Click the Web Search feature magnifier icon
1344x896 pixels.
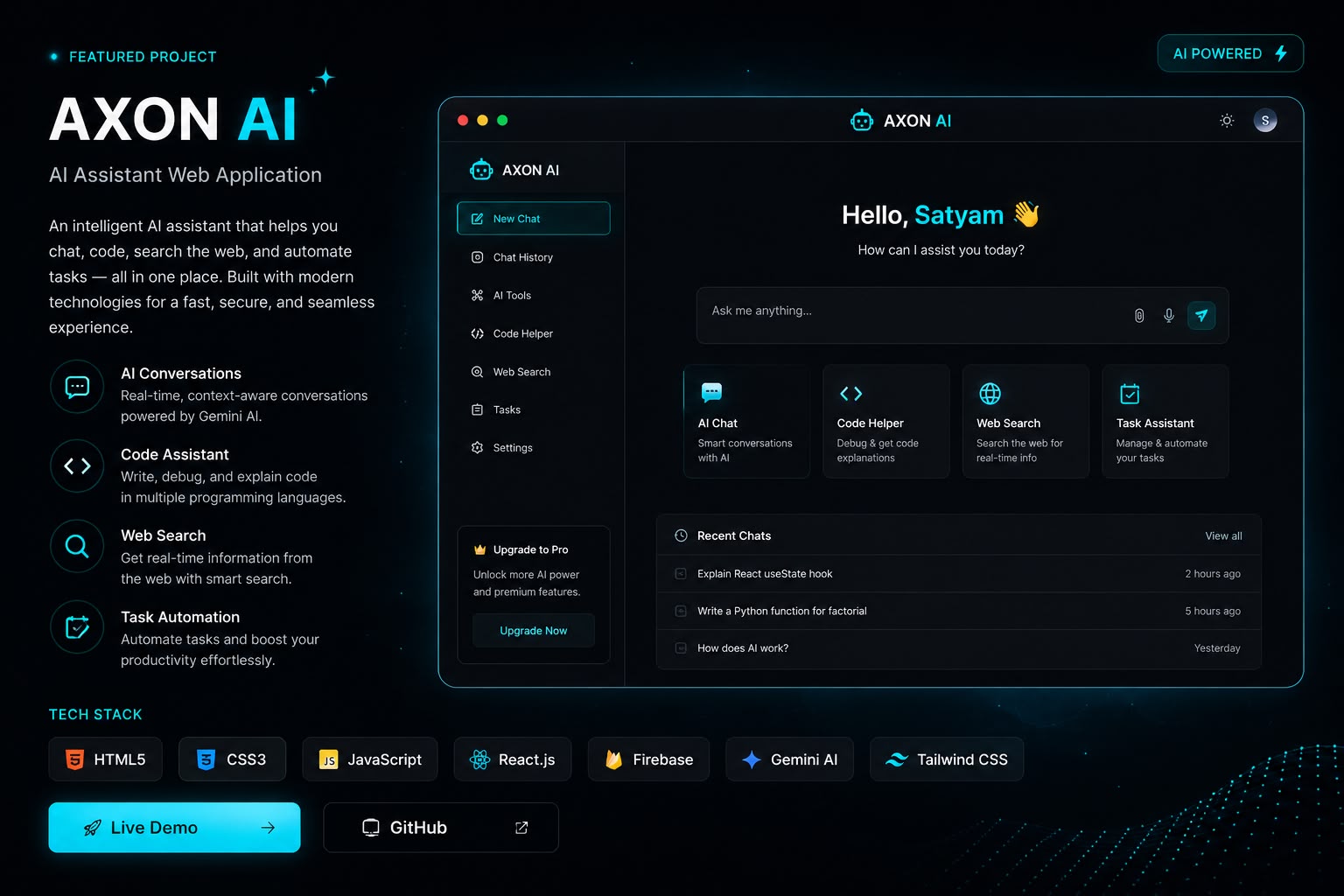[77, 547]
